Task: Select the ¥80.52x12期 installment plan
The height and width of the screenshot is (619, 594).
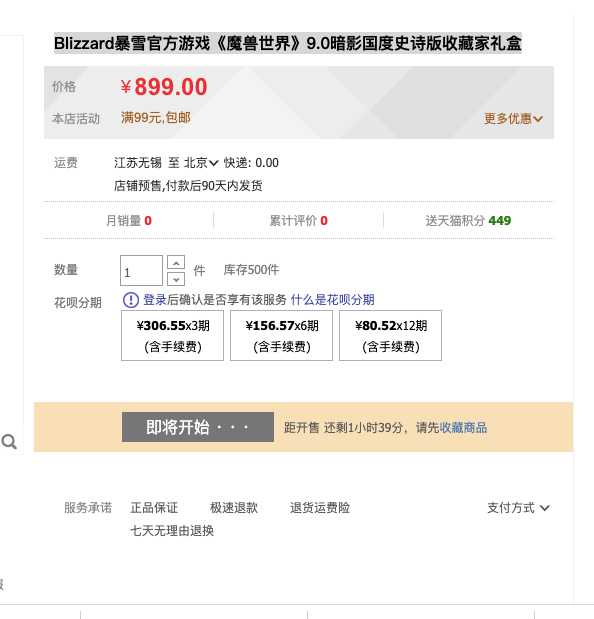Action: (390, 336)
